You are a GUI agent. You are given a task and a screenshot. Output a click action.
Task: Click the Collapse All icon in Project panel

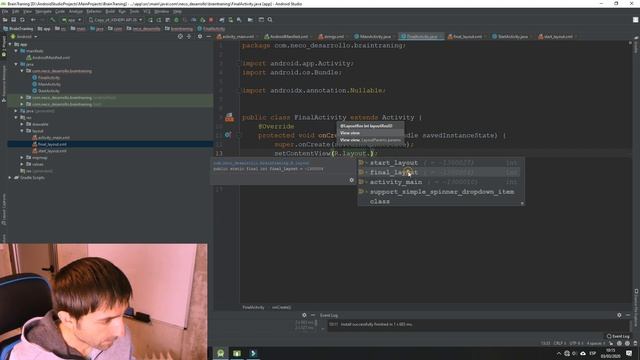click(x=189, y=36)
